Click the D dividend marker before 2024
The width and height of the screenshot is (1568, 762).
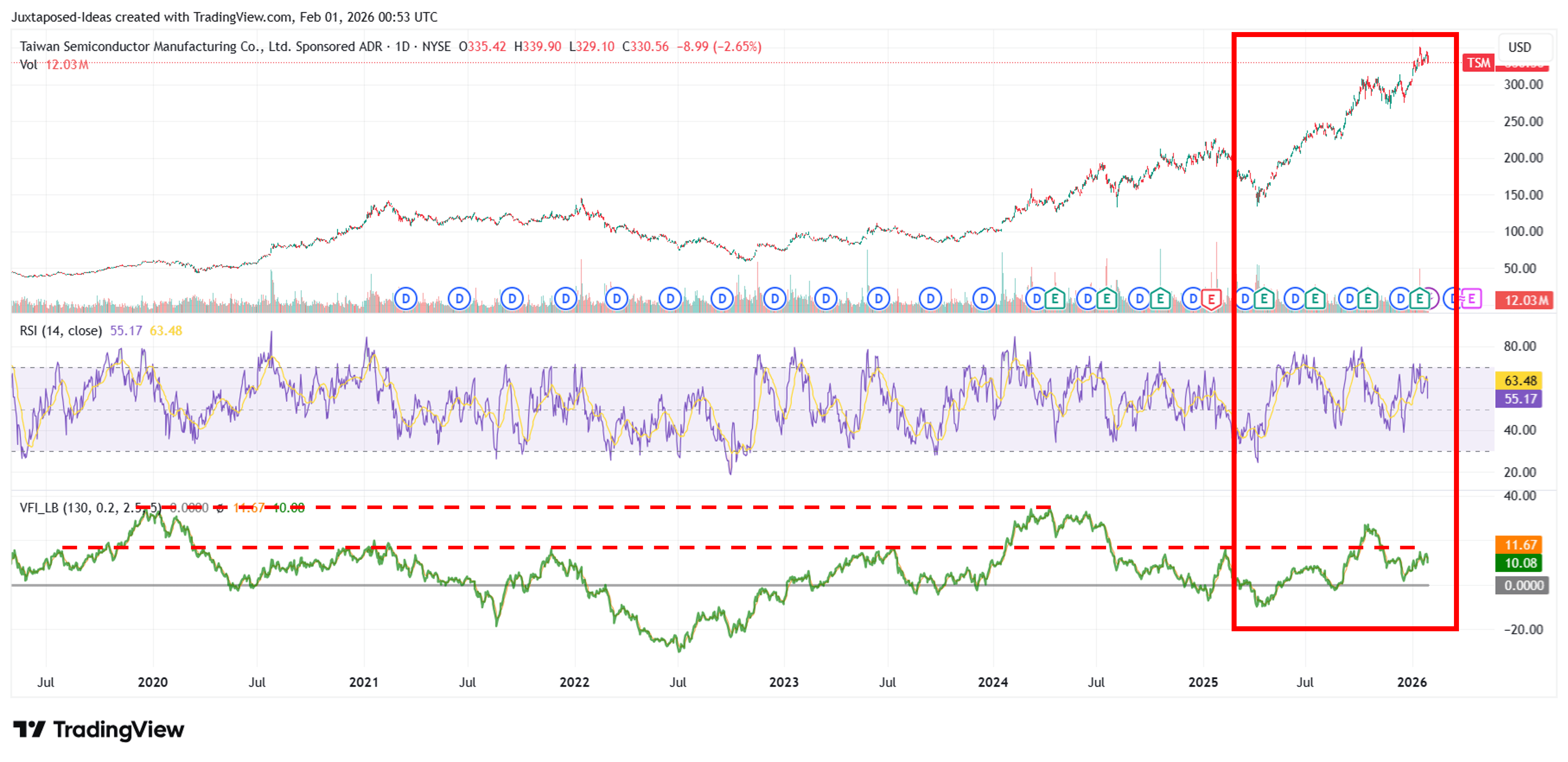(x=984, y=300)
